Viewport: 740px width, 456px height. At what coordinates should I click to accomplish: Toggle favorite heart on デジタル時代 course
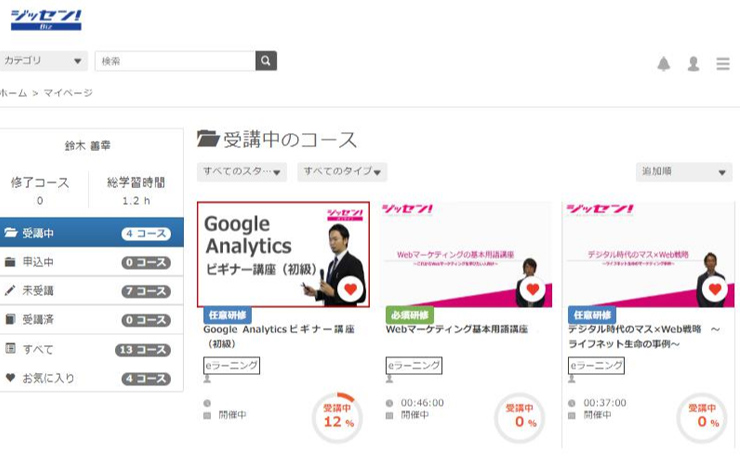pos(715,289)
